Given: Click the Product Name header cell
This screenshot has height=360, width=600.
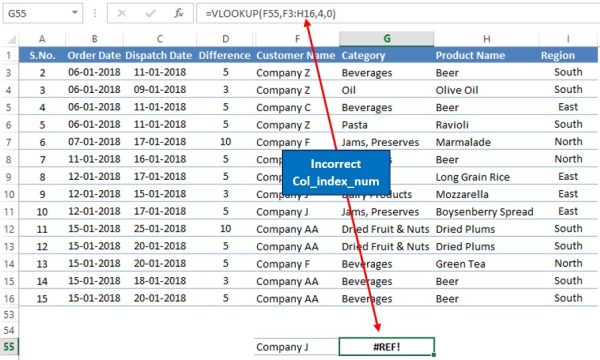Looking at the screenshot, I should coord(486,55).
